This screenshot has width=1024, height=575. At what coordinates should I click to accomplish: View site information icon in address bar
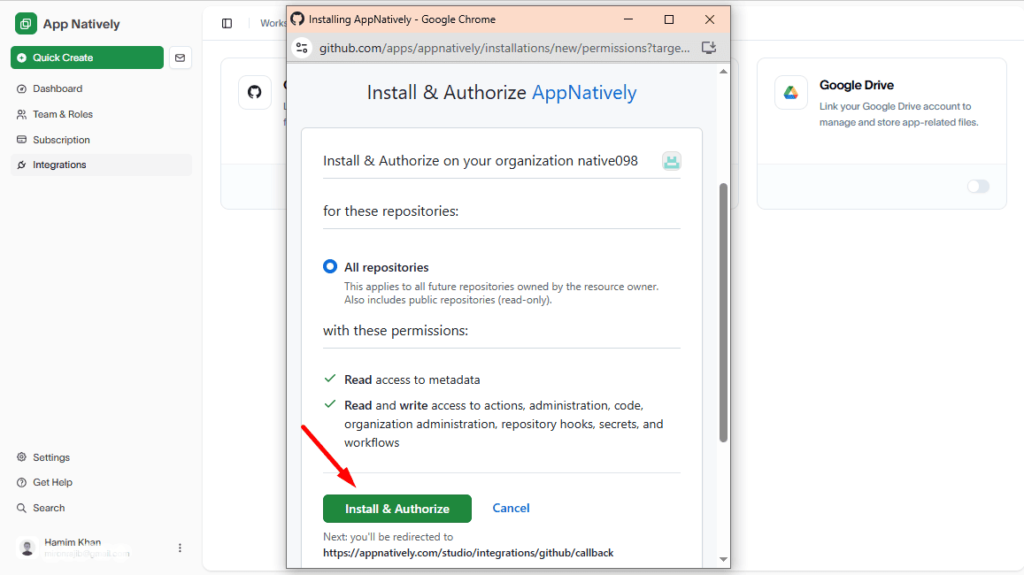click(302, 48)
